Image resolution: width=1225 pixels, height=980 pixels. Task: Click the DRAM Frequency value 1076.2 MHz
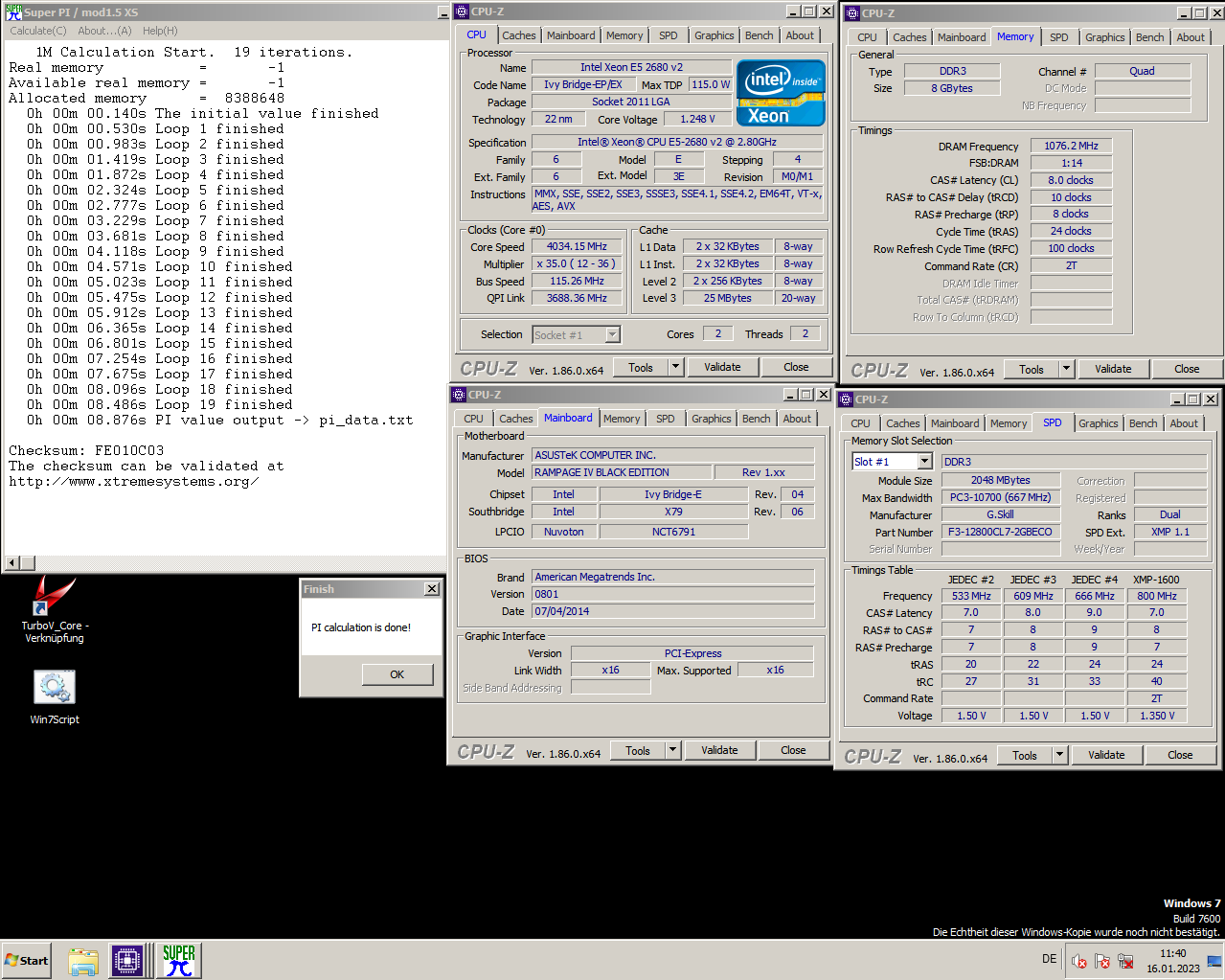tap(1072, 146)
